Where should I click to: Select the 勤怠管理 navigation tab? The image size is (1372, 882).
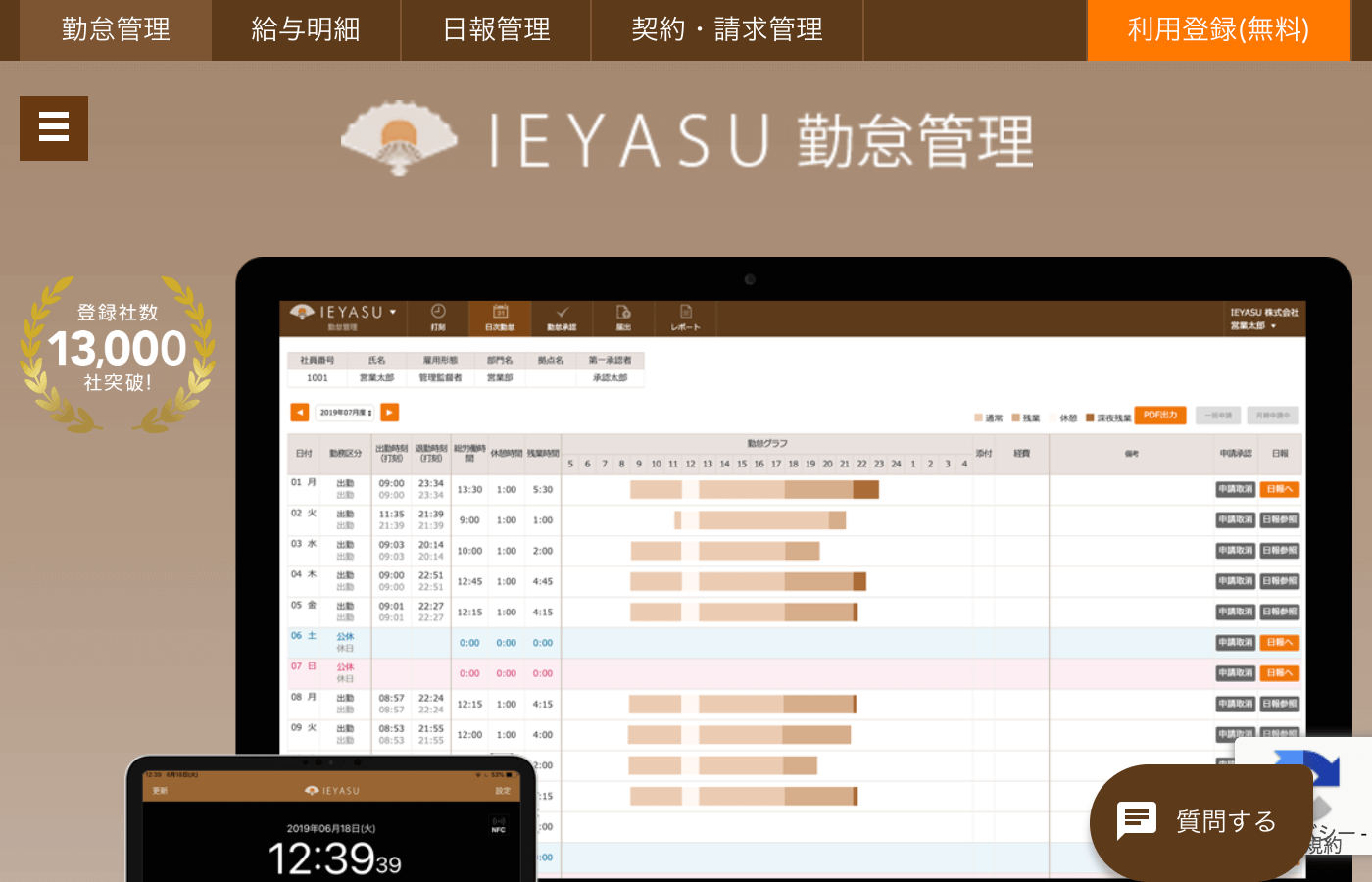(116, 30)
